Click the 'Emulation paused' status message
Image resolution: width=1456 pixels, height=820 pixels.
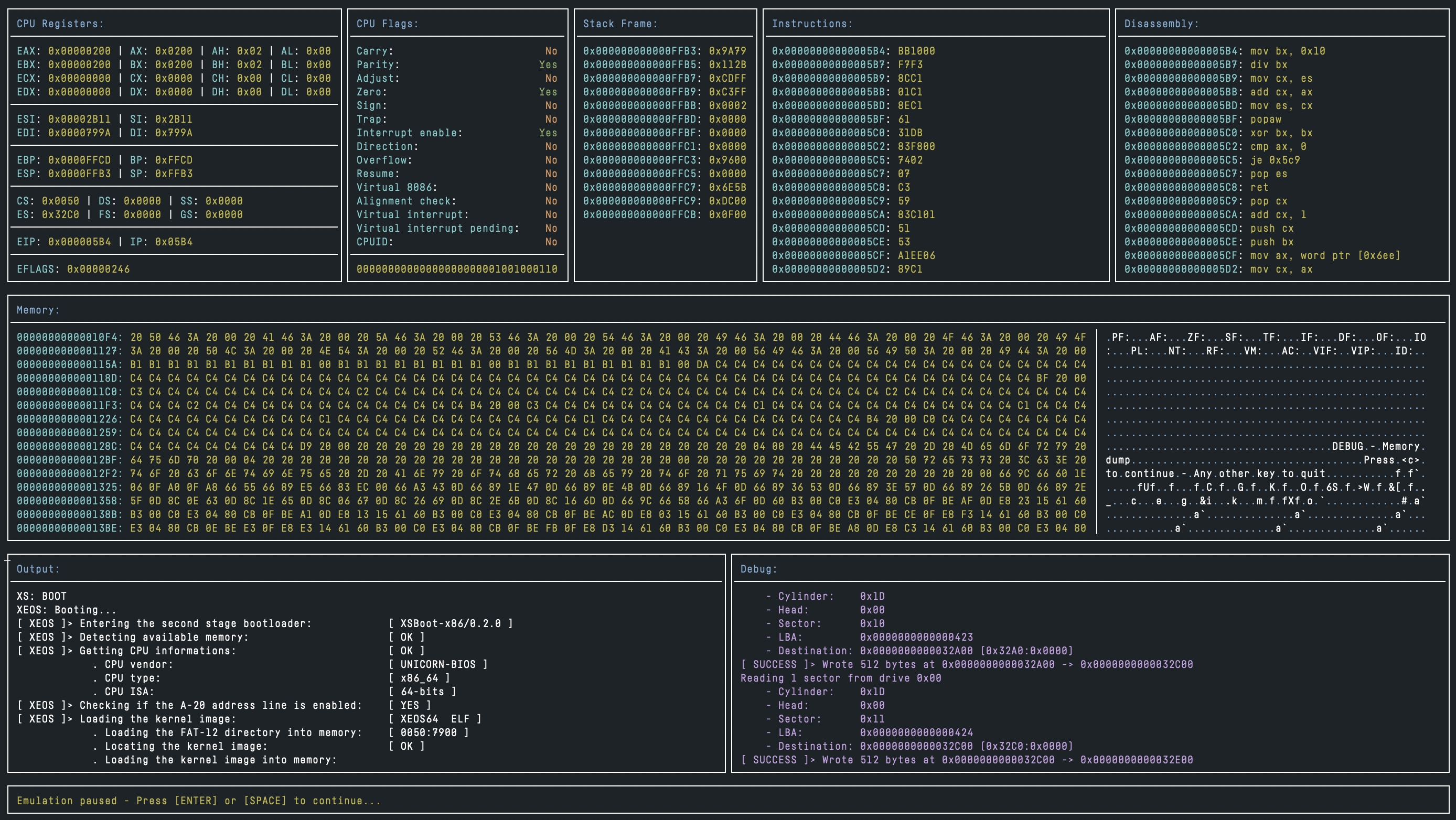(198, 801)
